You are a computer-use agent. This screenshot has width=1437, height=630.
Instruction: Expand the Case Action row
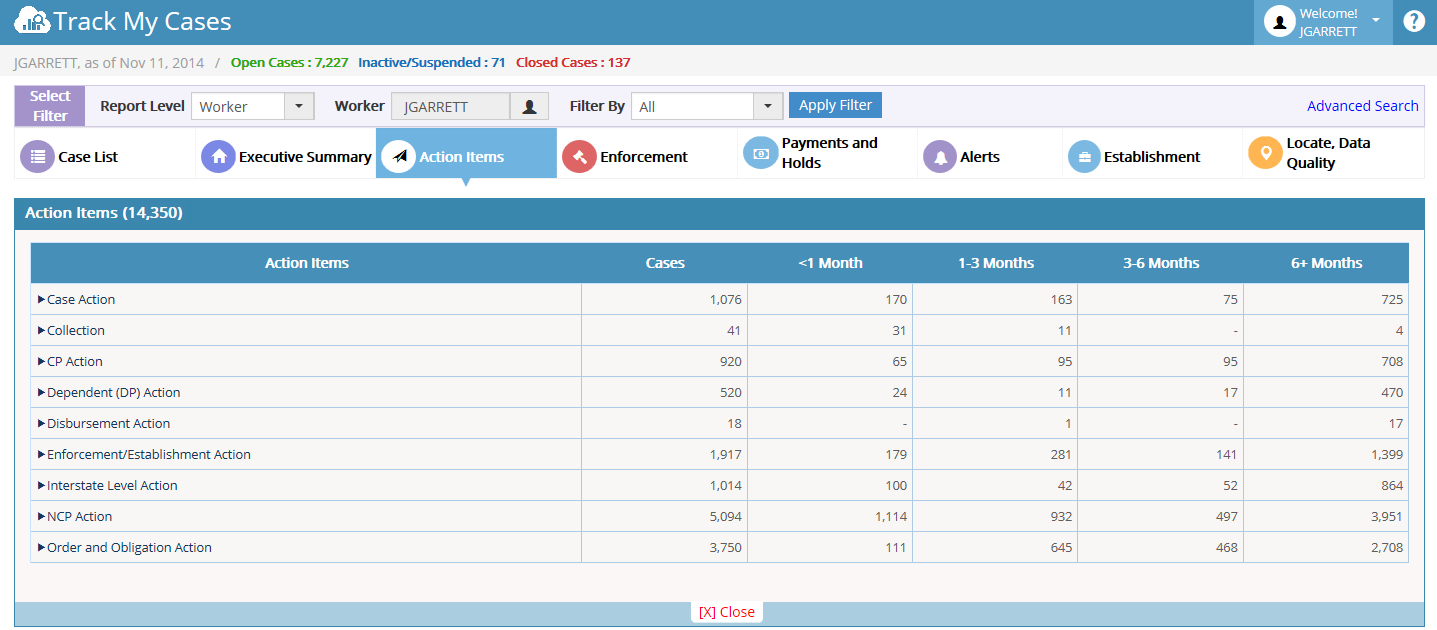point(42,299)
